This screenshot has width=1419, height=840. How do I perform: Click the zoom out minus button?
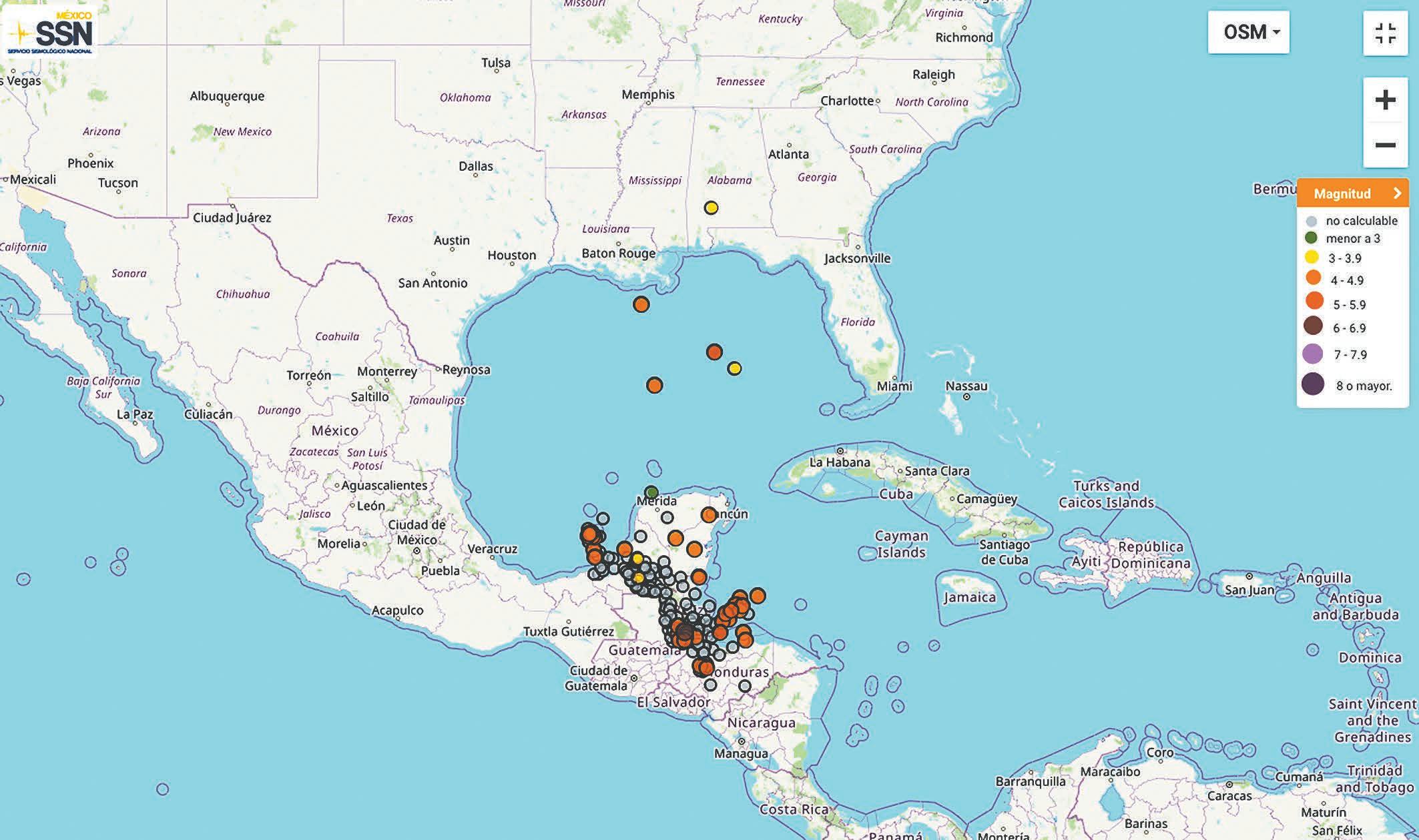tap(1385, 145)
